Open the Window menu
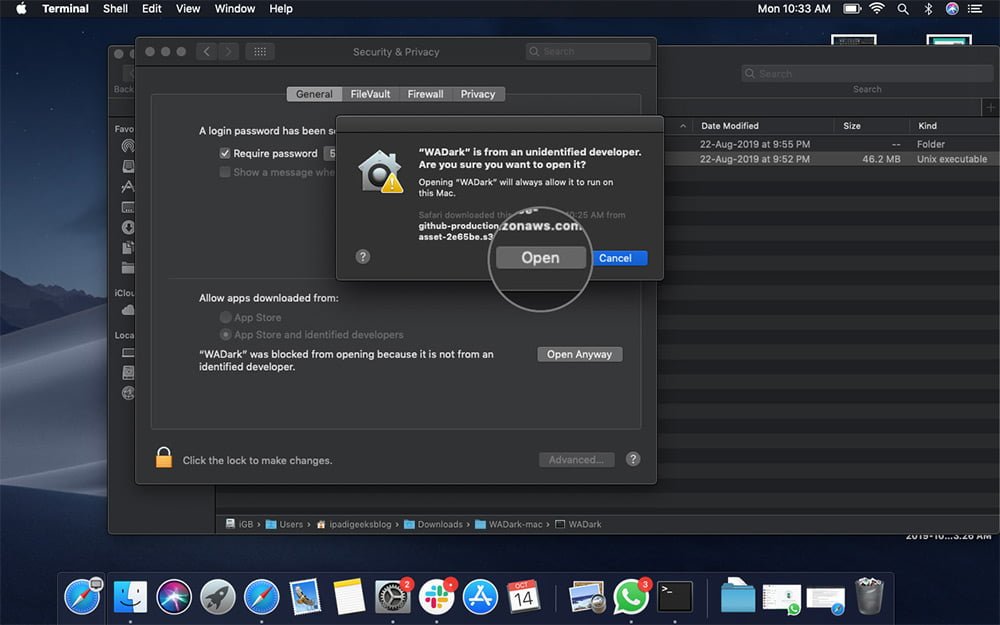 coord(235,9)
